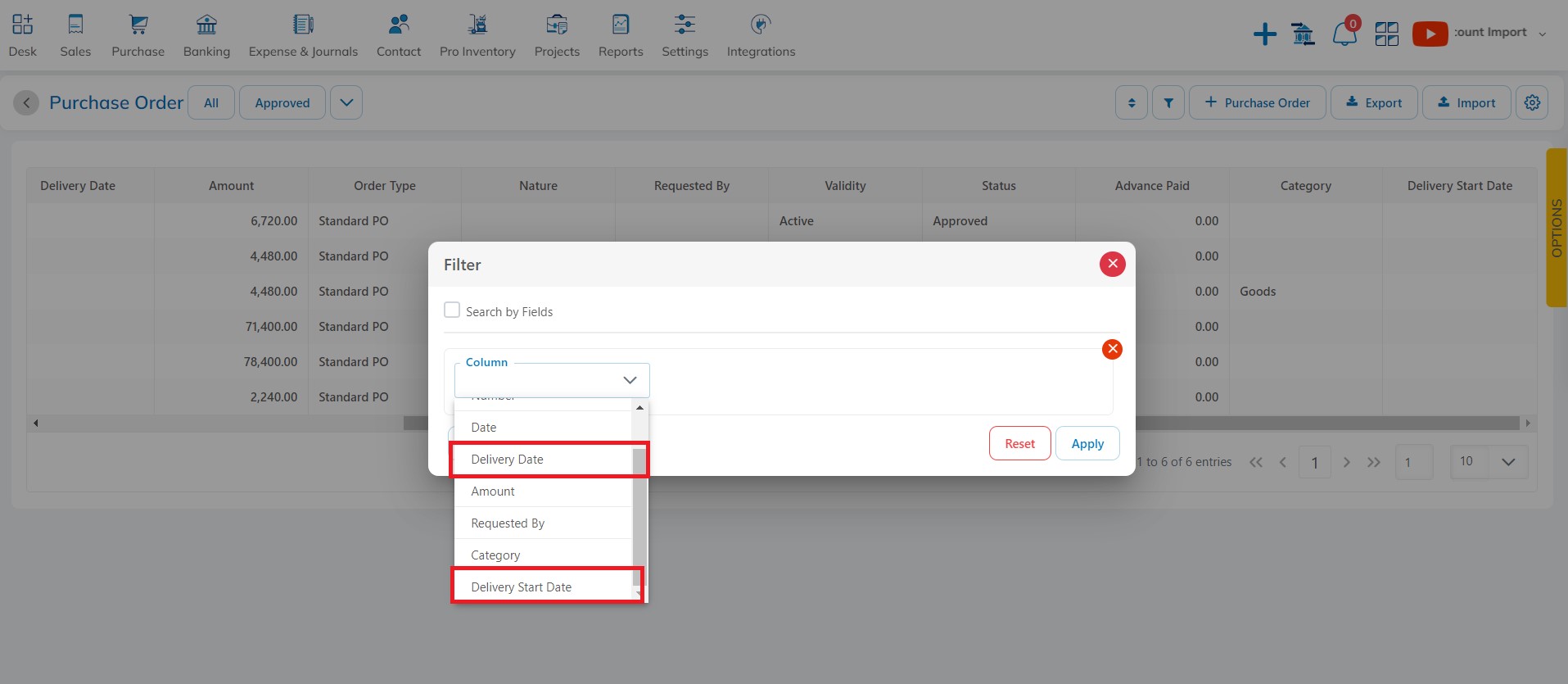
Task: Click the dropdown list scroll-up arrow
Action: [639, 407]
